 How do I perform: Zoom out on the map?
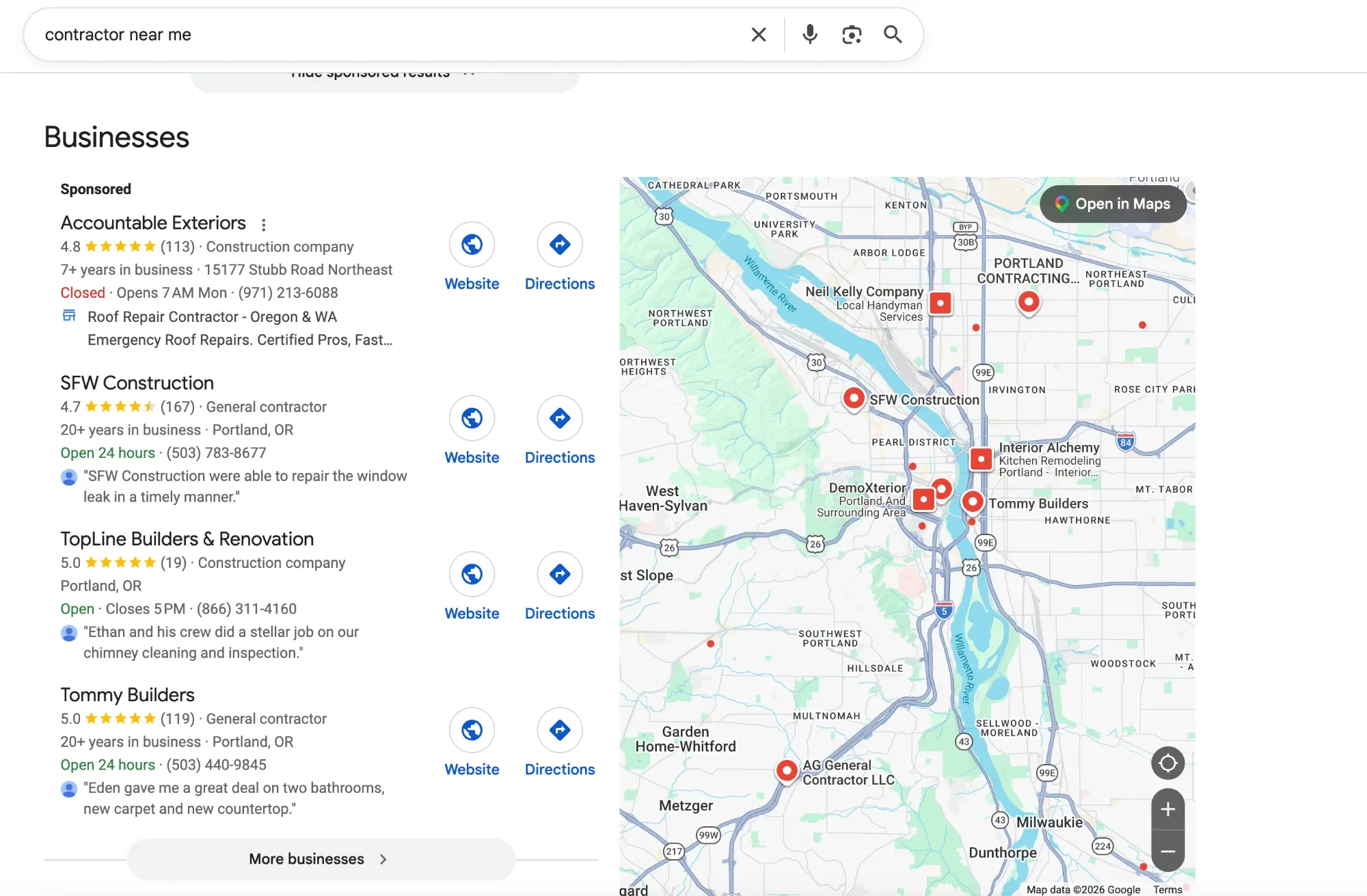[x=1168, y=851]
